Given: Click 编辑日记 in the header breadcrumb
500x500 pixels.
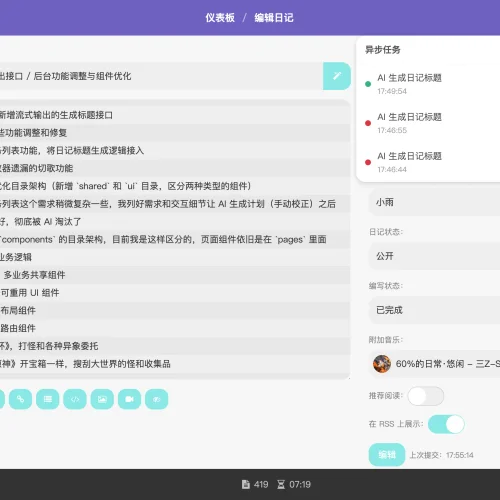Looking at the screenshot, I should [x=274, y=18].
